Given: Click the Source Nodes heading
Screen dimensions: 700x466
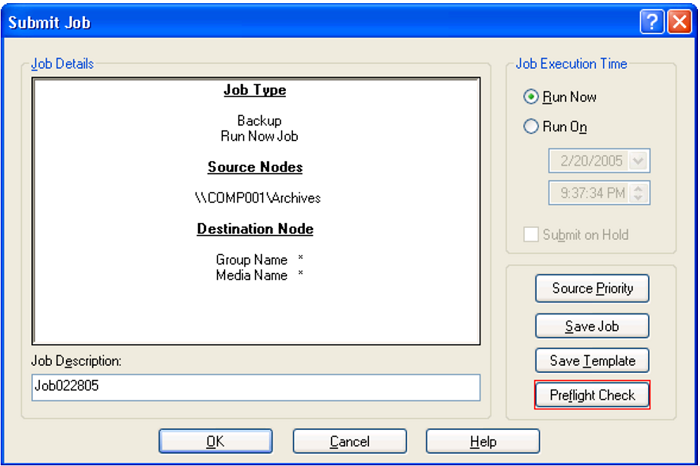Looking at the screenshot, I should [255, 167].
